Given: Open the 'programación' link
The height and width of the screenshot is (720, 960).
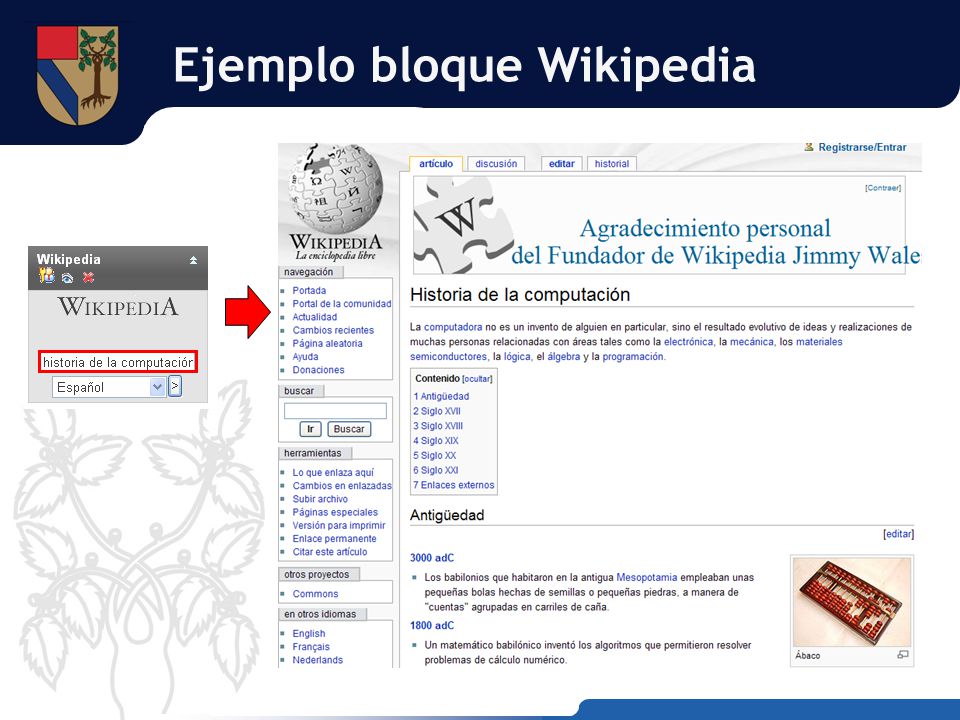Looking at the screenshot, I should [x=633, y=356].
